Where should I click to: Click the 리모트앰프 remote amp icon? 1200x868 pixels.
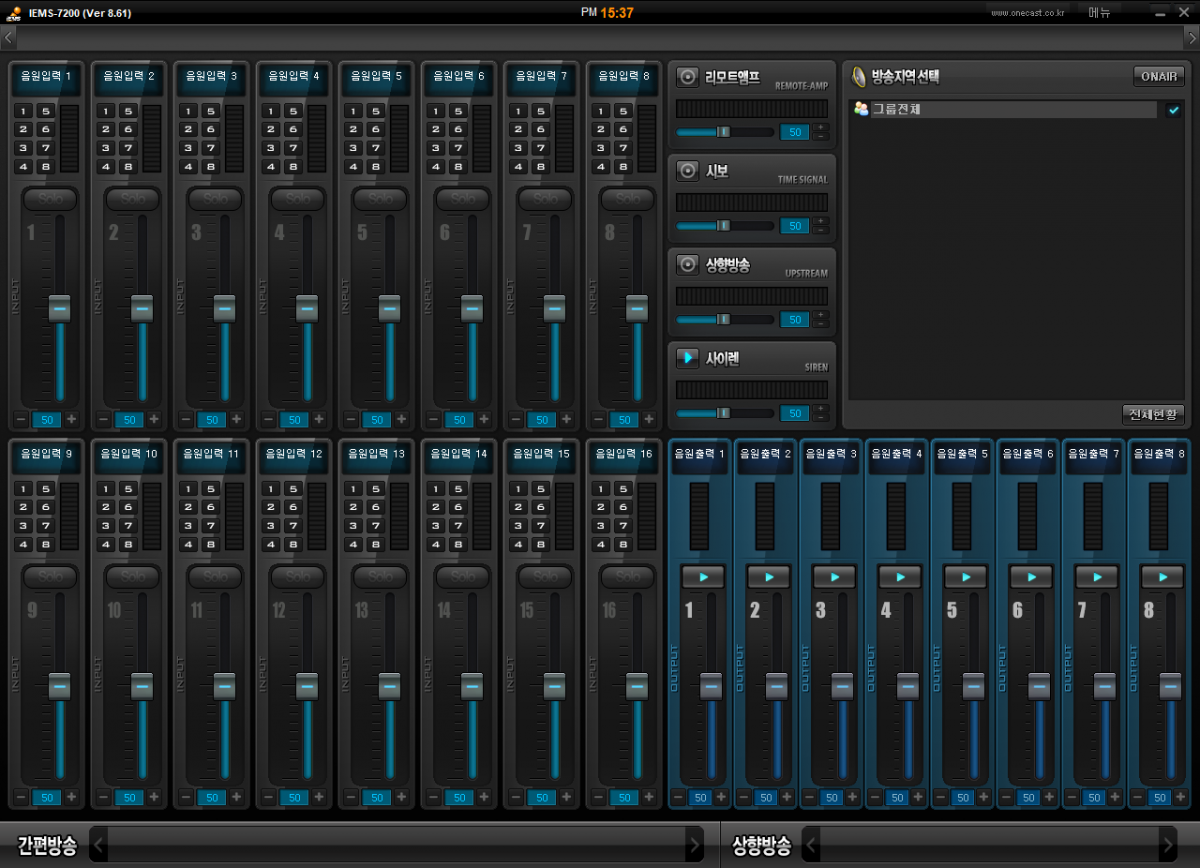688,77
